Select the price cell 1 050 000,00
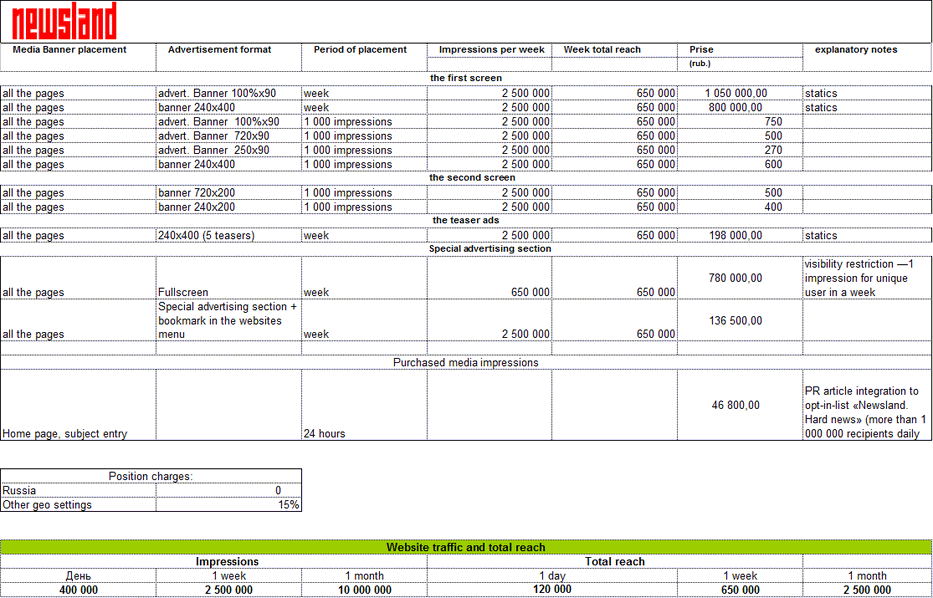This screenshot has height=598, width=933. click(736, 93)
